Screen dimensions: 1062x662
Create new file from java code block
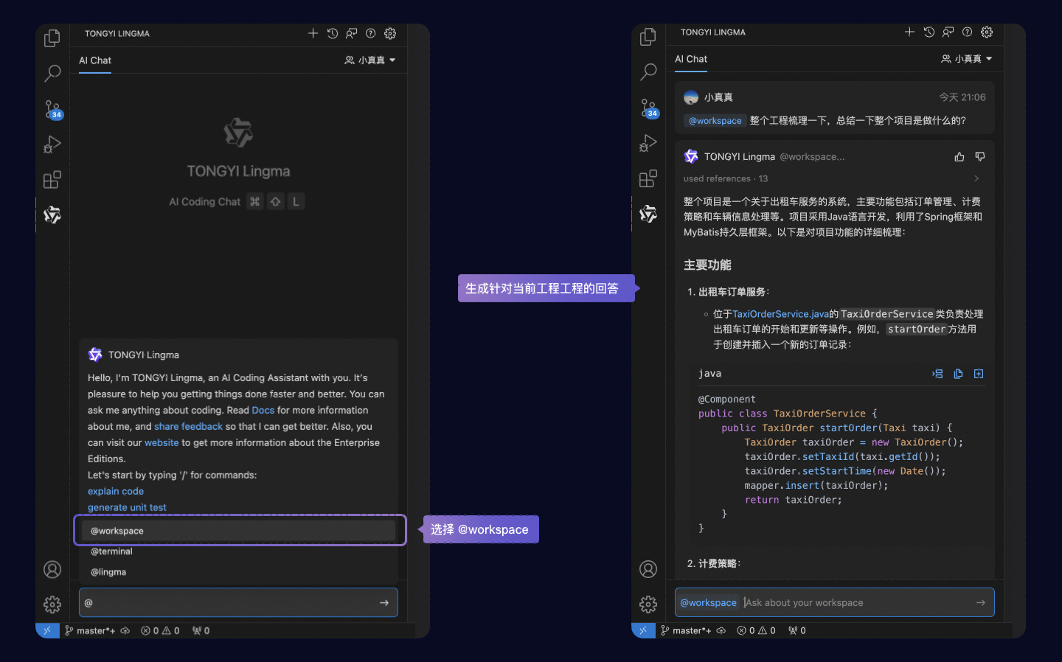point(979,373)
